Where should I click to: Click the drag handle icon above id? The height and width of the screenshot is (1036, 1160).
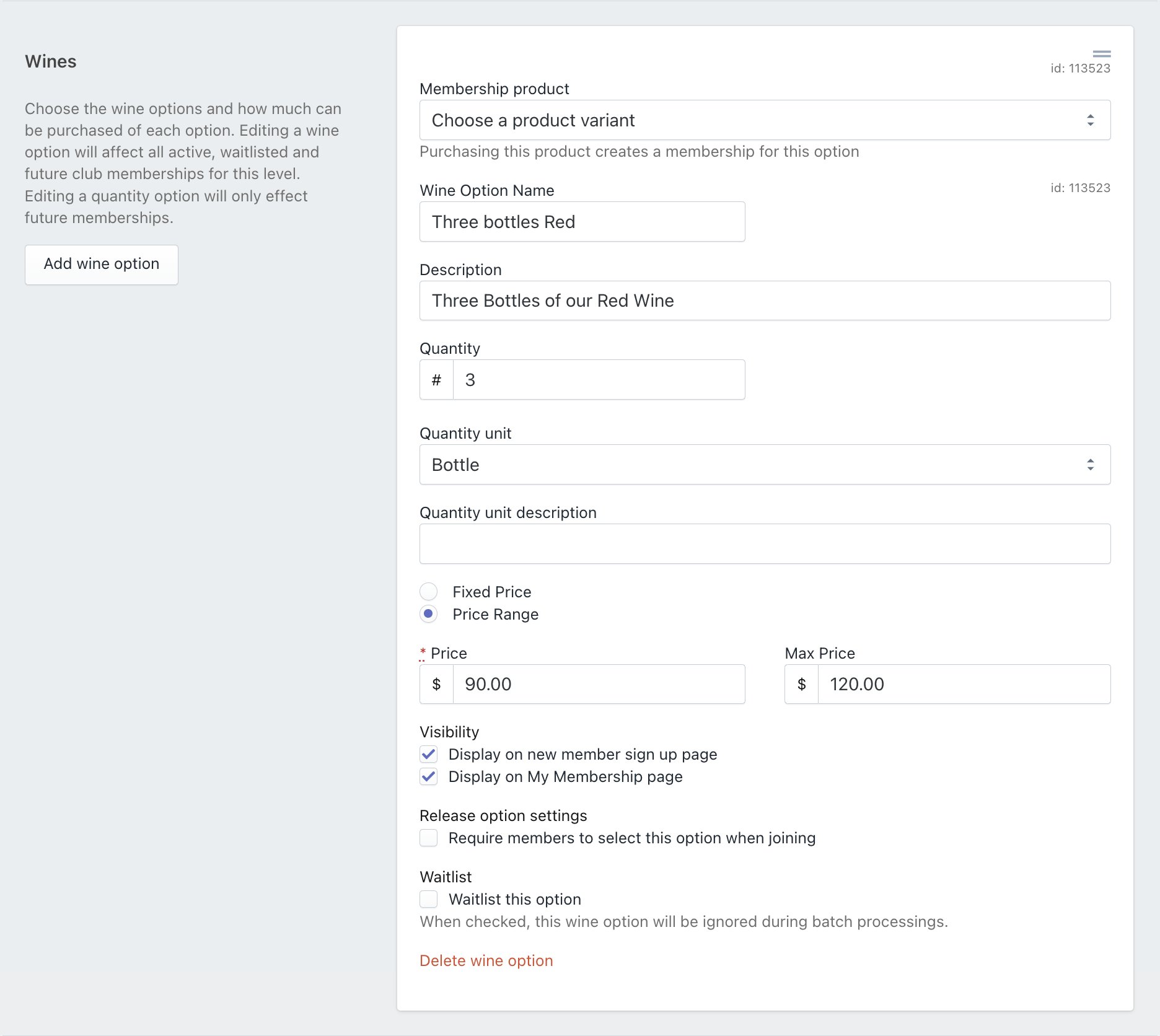[x=1101, y=54]
